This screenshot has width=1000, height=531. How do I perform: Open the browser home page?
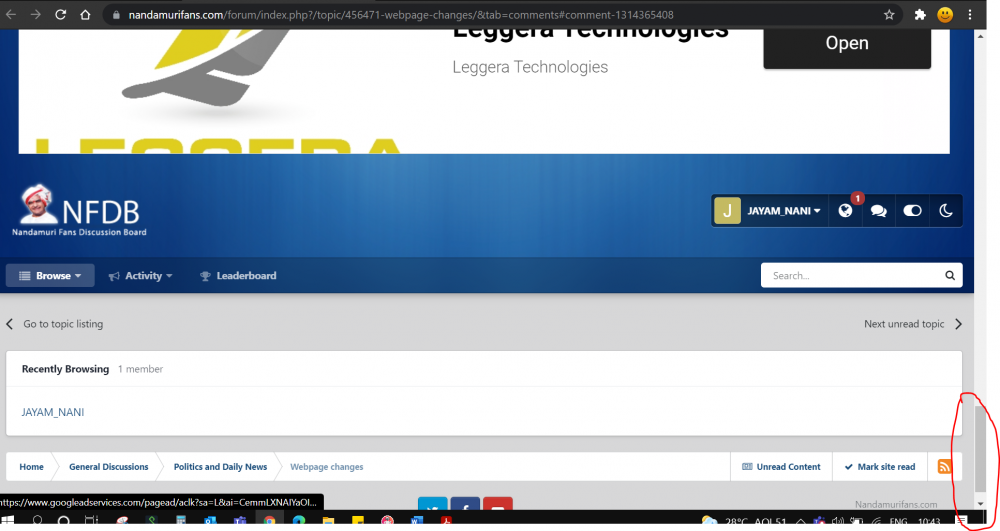(x=85, y=15)
